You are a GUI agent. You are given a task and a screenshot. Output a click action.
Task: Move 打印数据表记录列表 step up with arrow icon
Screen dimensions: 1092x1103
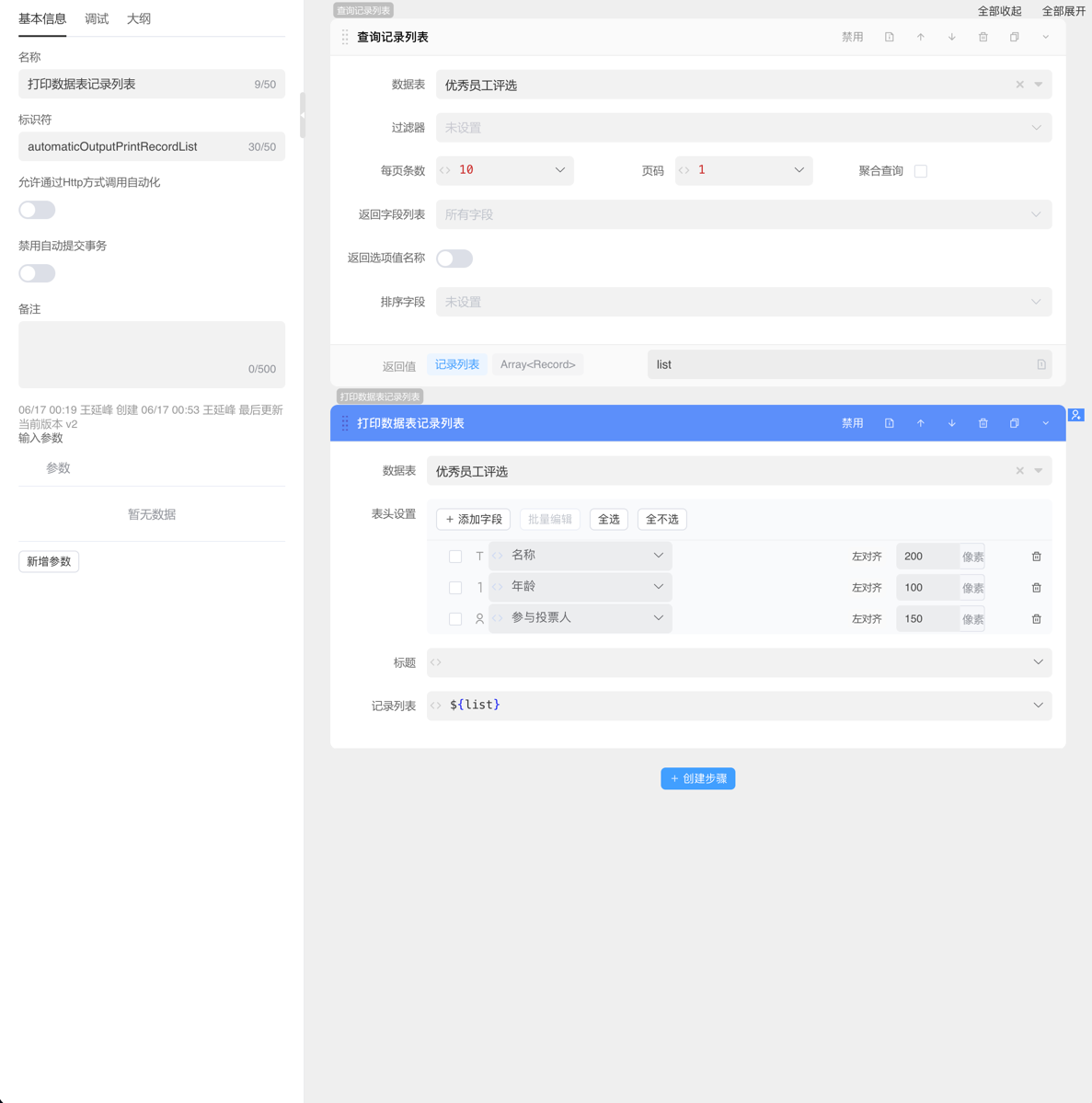click(920, 423)
